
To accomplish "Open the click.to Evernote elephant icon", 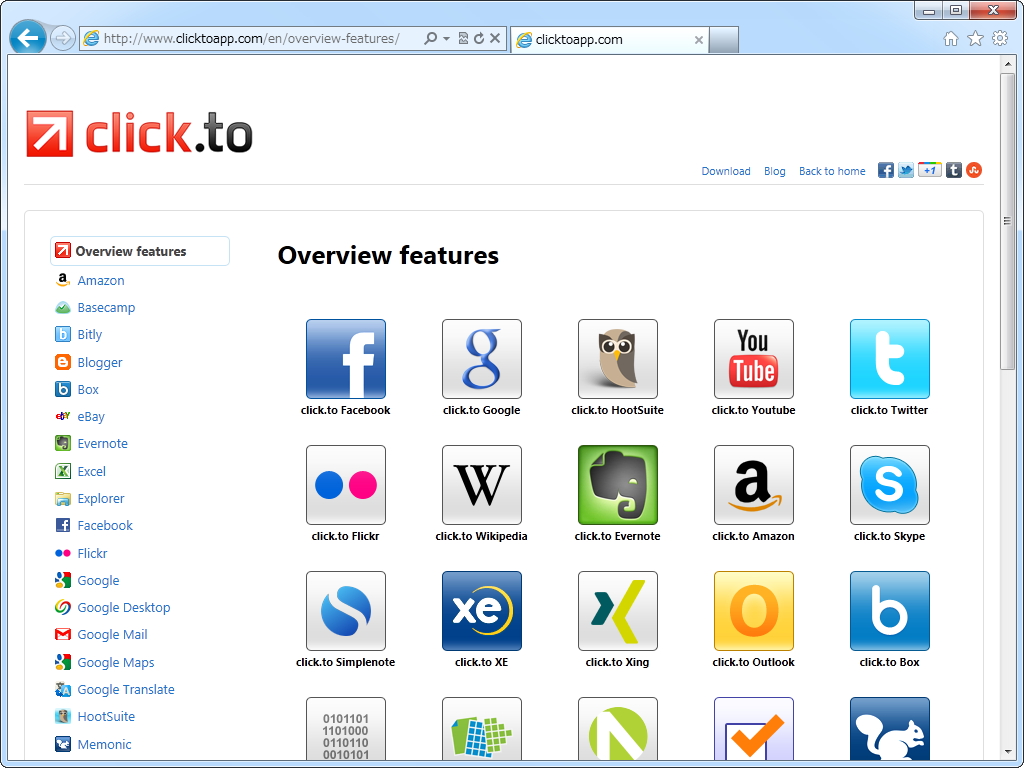I will (x=617, y=485).
